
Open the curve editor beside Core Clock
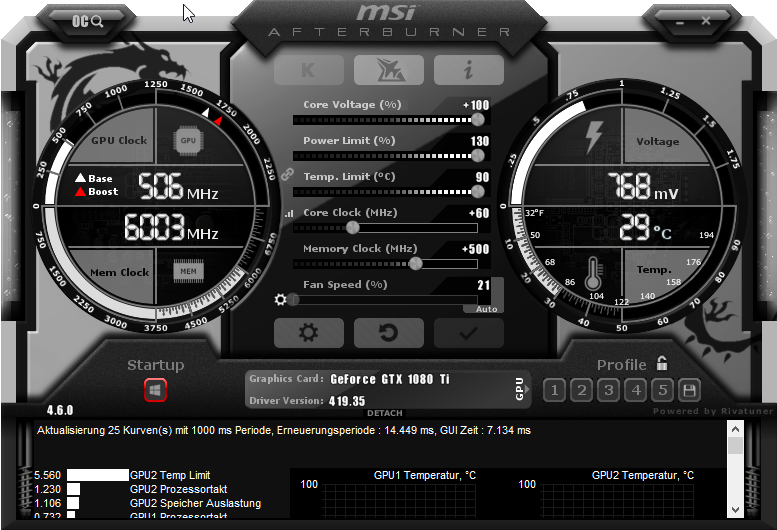click(290, 213)
